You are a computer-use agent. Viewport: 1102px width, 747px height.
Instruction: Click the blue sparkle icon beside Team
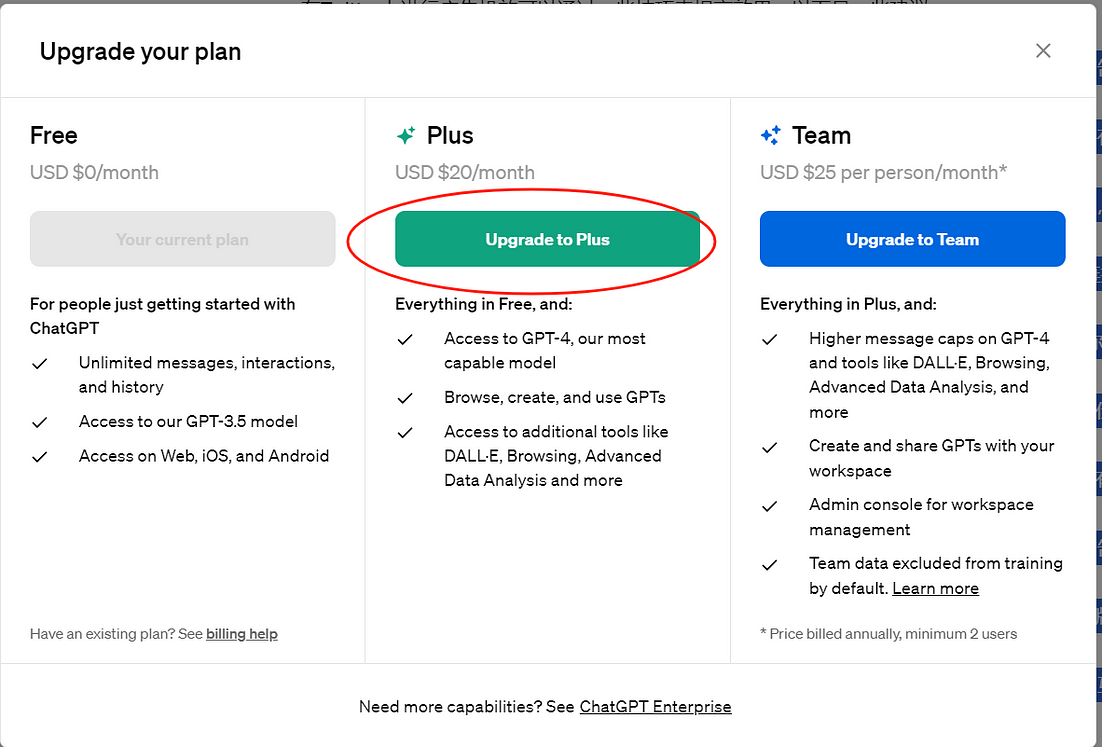[x=771, y=135]
